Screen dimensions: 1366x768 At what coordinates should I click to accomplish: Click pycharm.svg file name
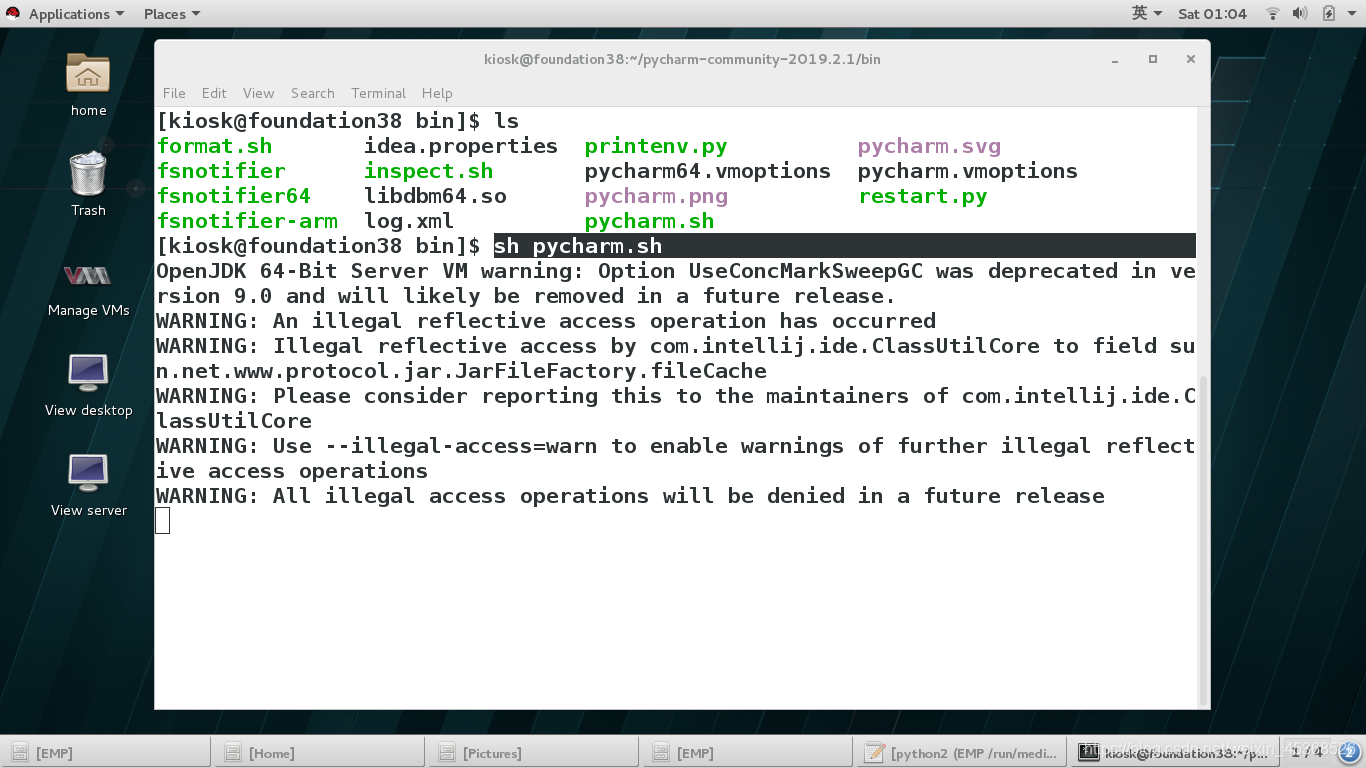pos(929,146)
